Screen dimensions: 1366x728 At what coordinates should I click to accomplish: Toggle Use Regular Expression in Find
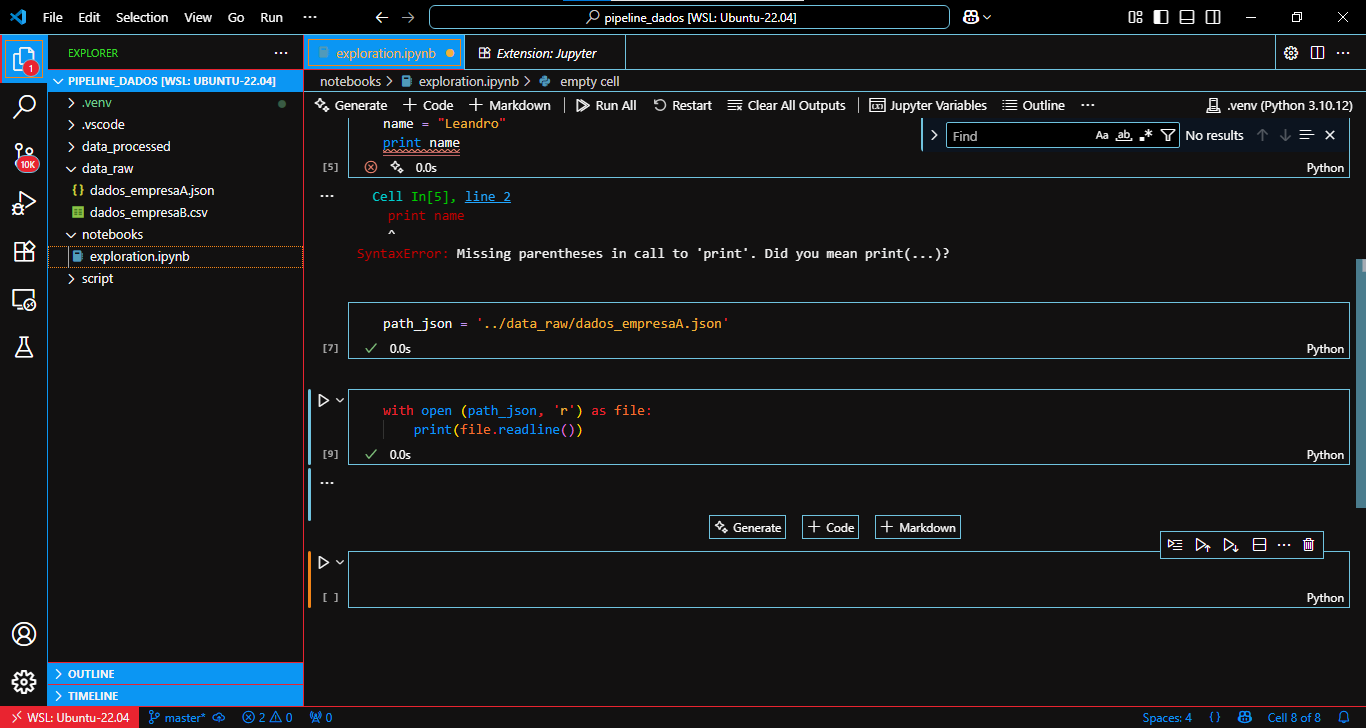click(x=1146, y=135)
